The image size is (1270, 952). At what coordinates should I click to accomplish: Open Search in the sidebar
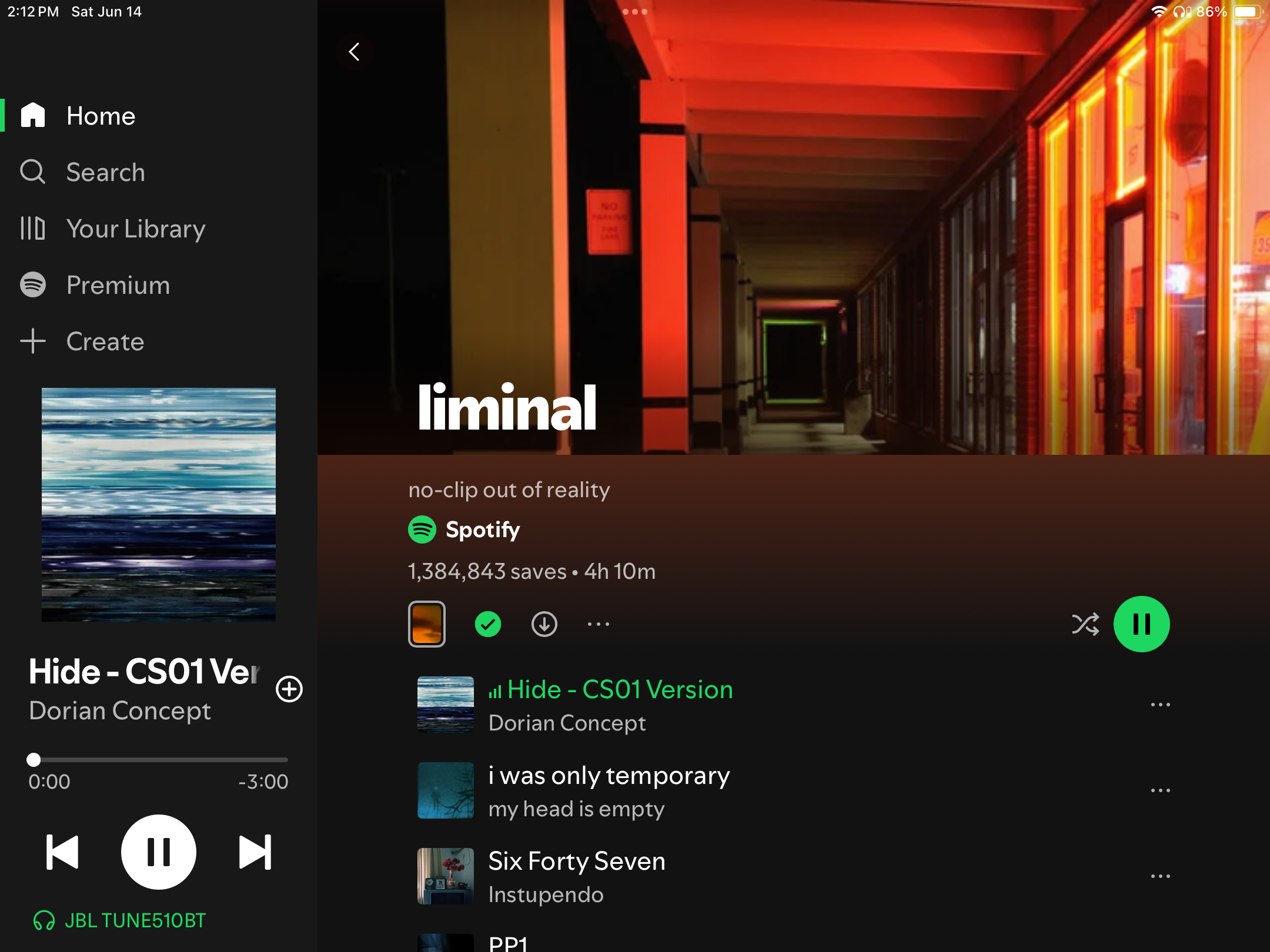coord(159,172)
